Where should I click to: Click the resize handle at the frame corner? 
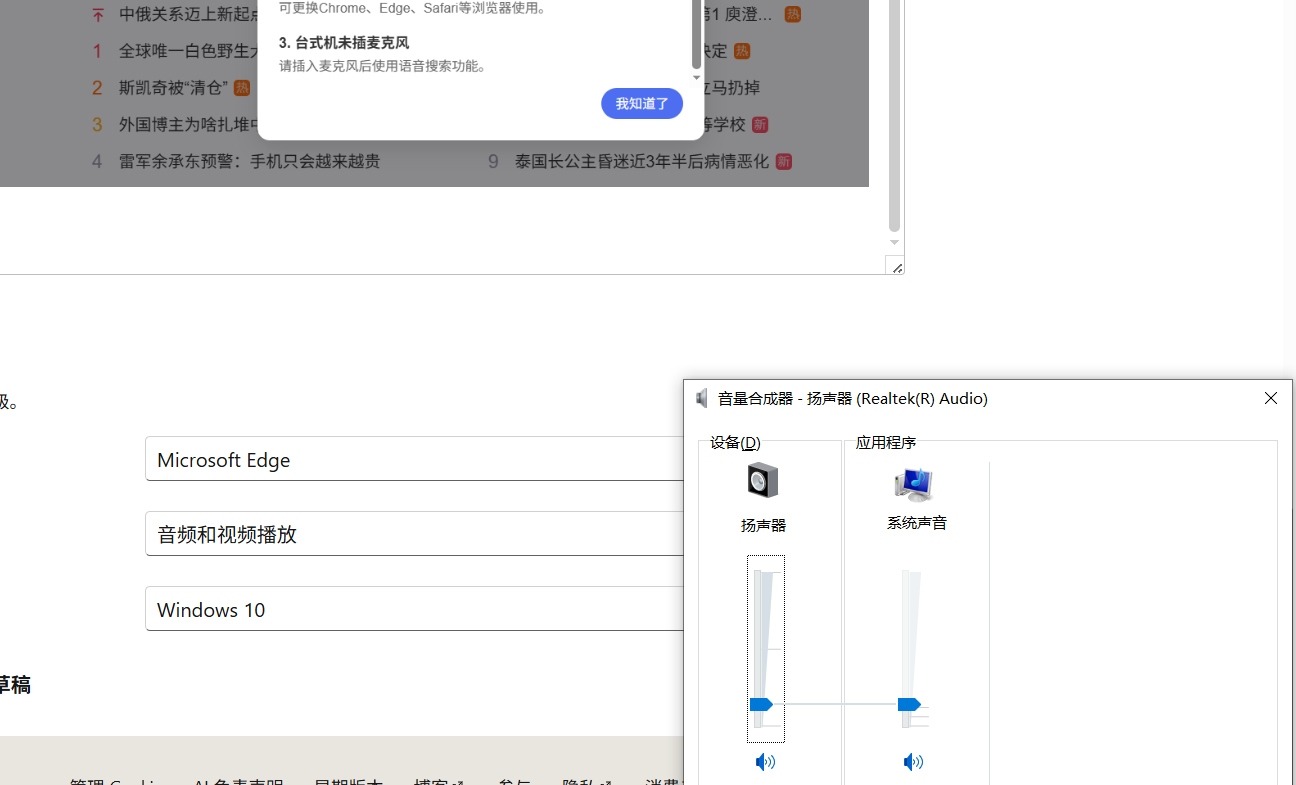click(895, 265)
